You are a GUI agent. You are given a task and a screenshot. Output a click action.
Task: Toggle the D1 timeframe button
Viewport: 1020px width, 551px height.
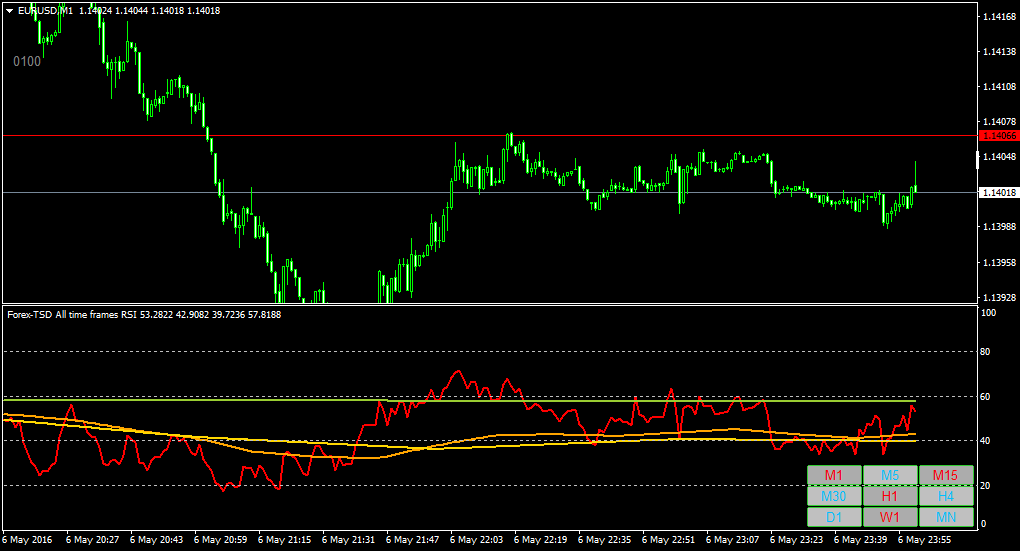click(834, 517)
